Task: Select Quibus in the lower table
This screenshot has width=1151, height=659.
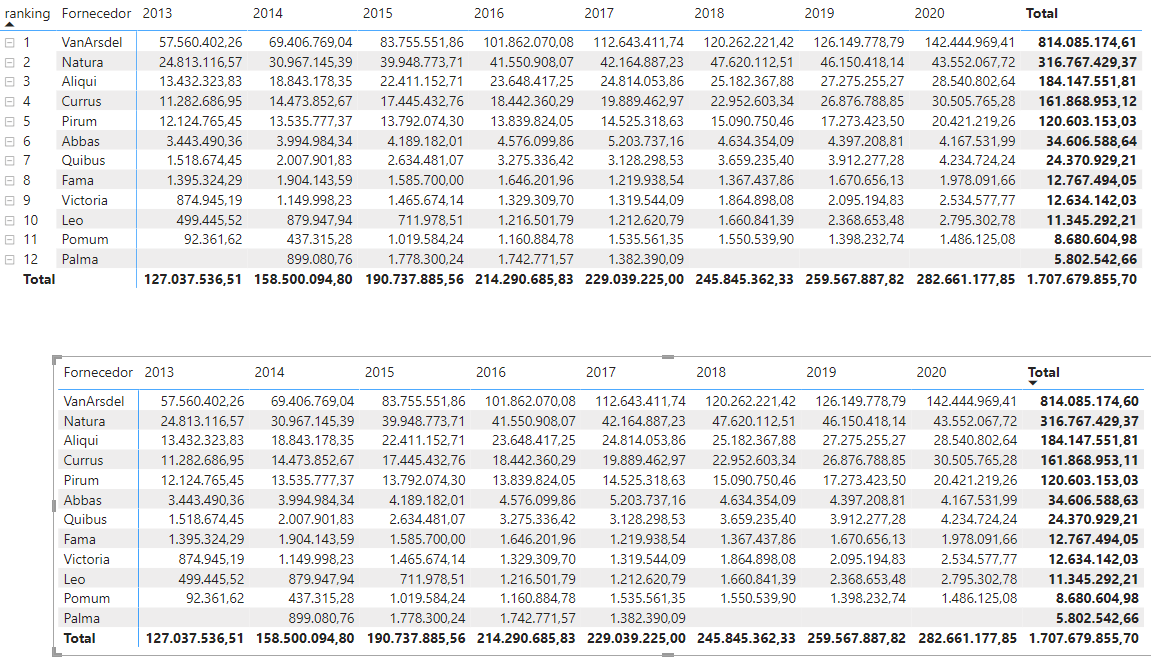Action: click(85, 519)
